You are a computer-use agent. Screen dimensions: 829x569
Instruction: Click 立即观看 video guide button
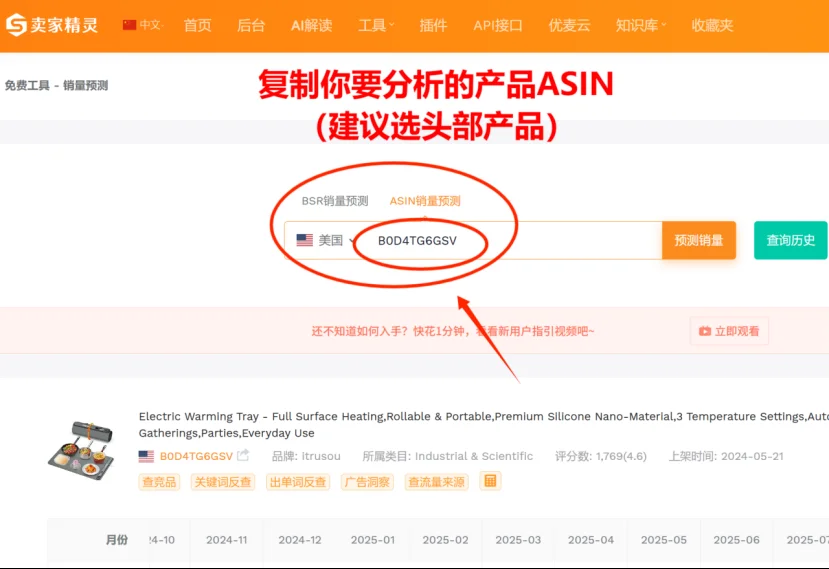tap(729, 331)
